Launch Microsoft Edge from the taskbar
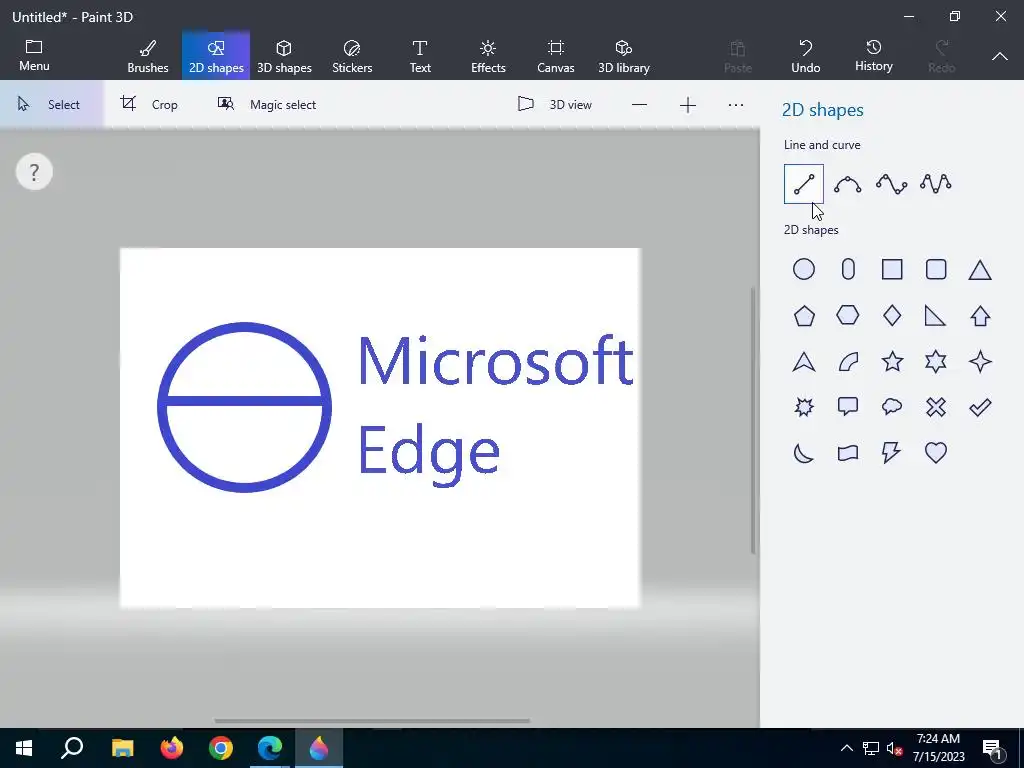 click(270, 748)
